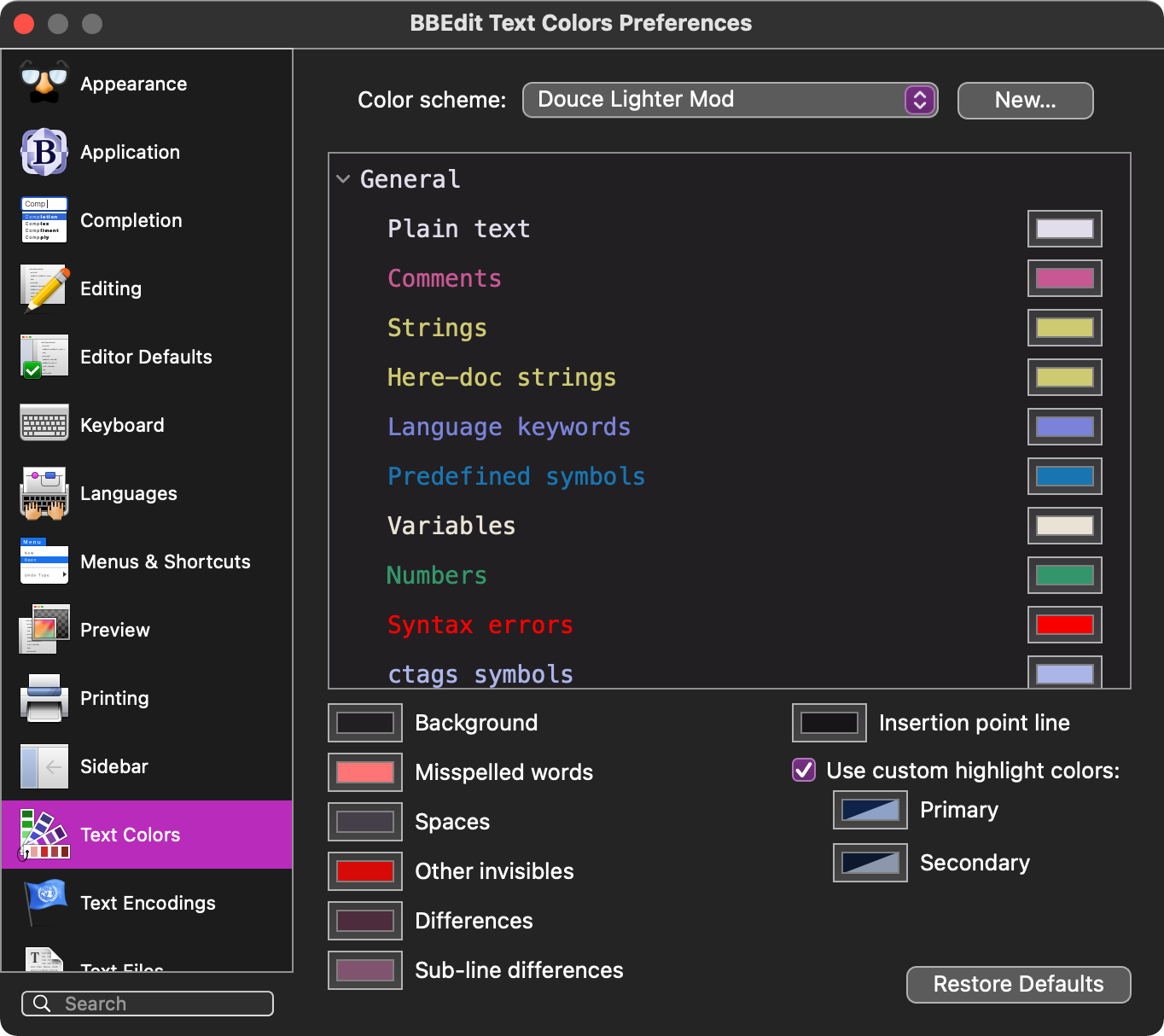This screenshot has height=1036, width=1164.
Task: Click the Completion pane icon
Action: [x=44, y=220]
